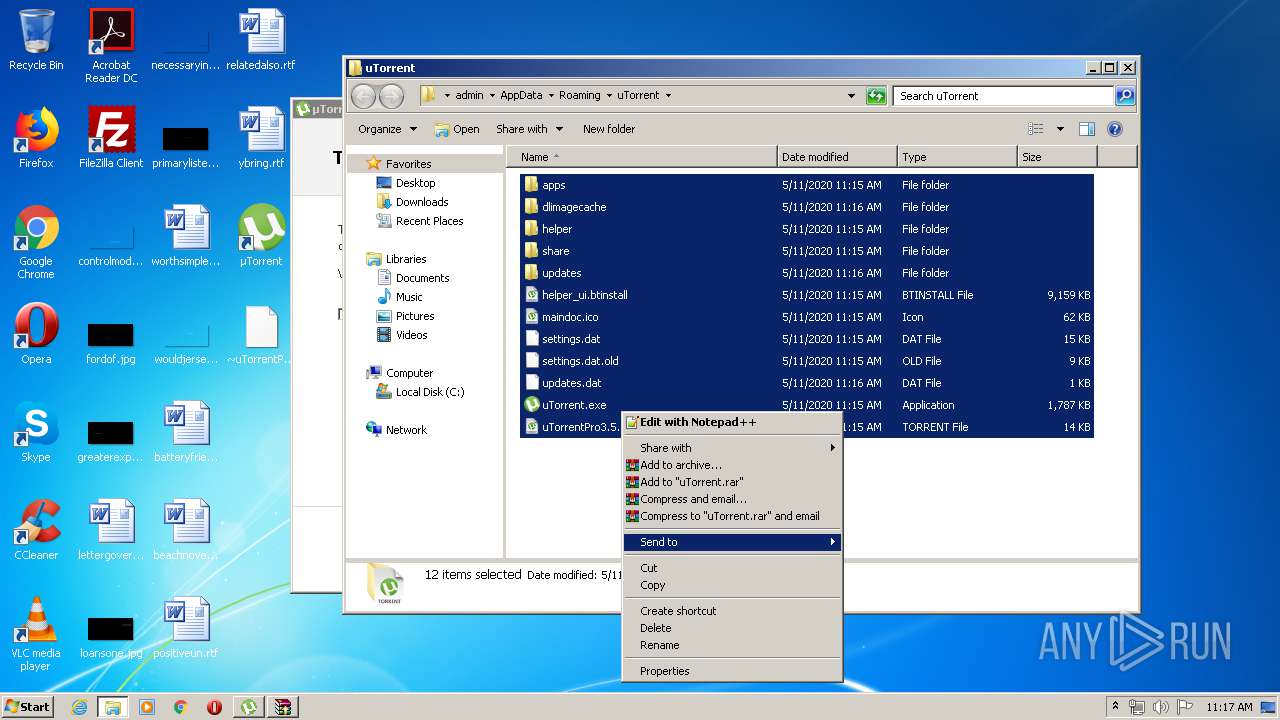1280x720 pixels.
Task: Focus the Search uTorrent field
Action: [x=1003, y=96]
